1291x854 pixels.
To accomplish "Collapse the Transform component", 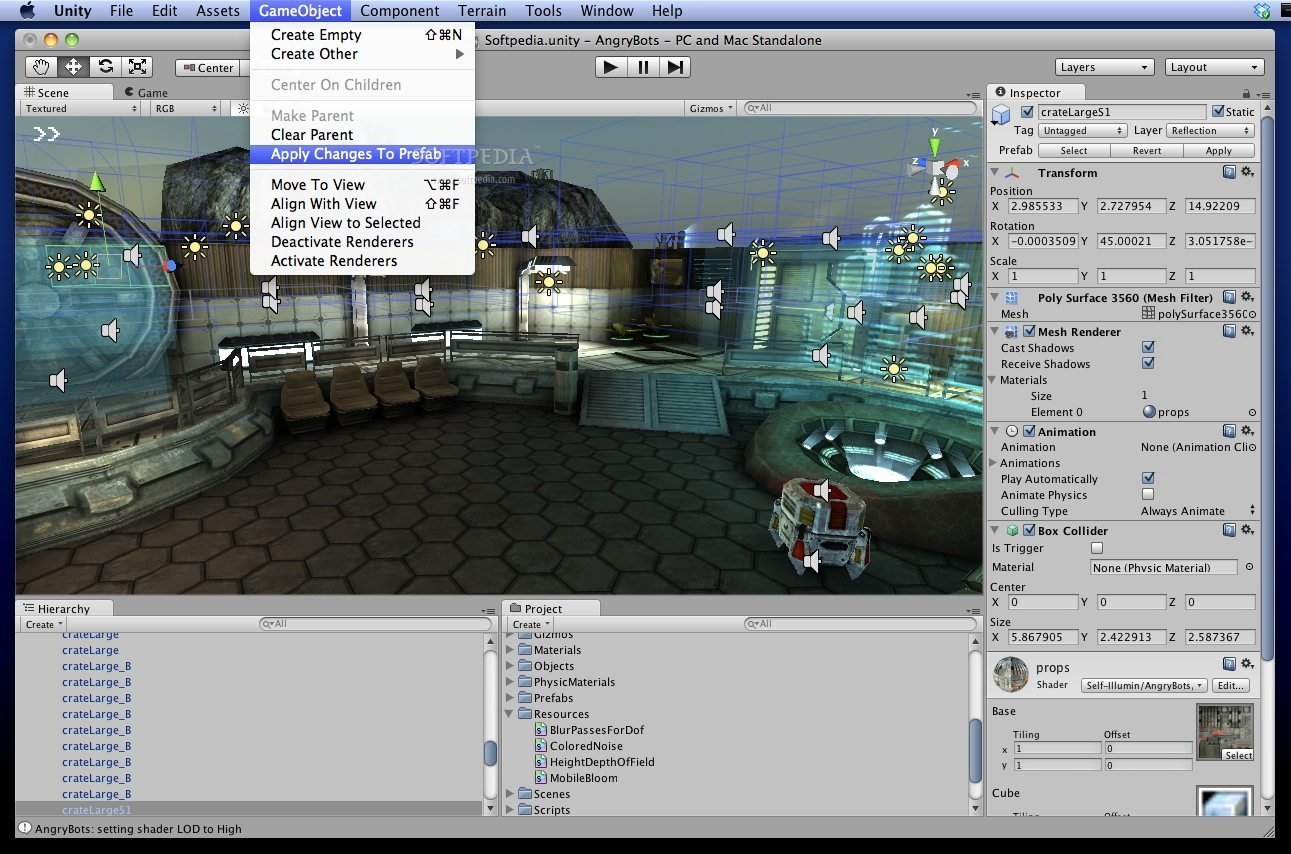I will click(996, 172).
